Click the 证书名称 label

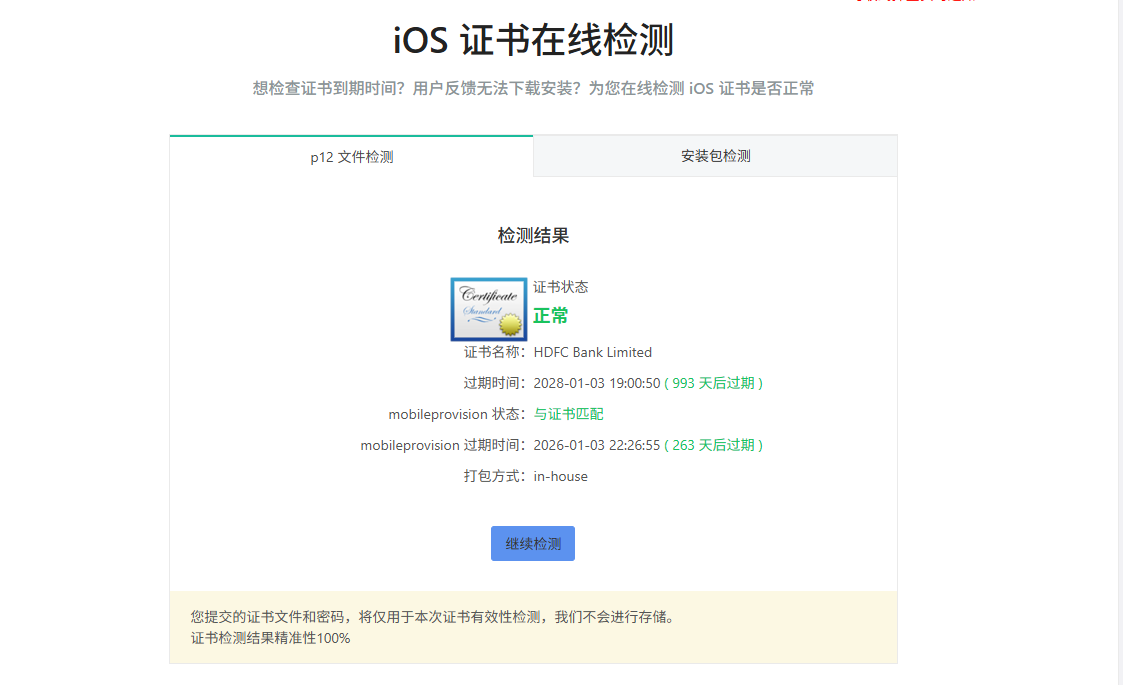click(x=494, y=353)
